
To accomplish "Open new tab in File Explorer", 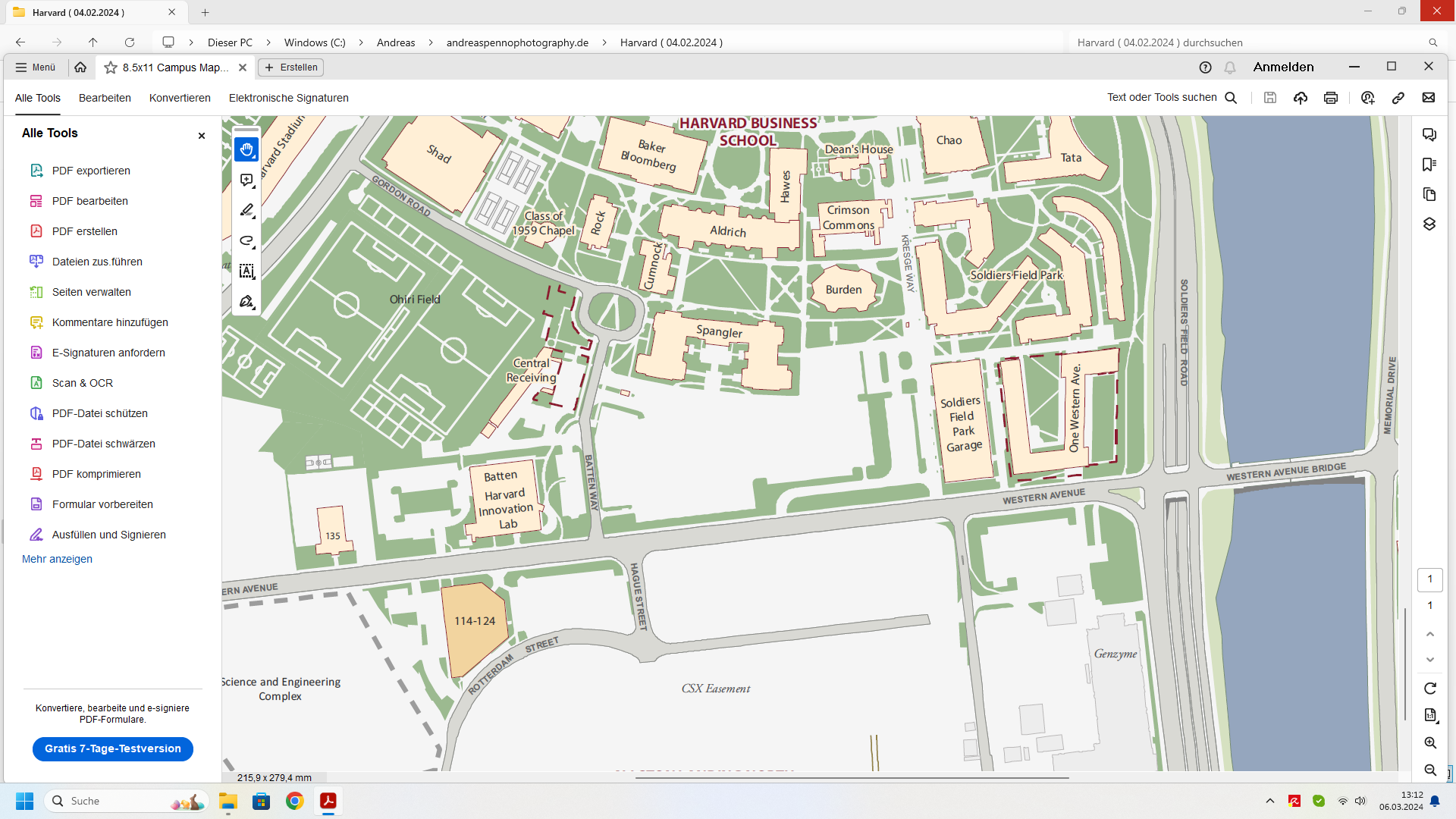I will (x=205, y=12).
